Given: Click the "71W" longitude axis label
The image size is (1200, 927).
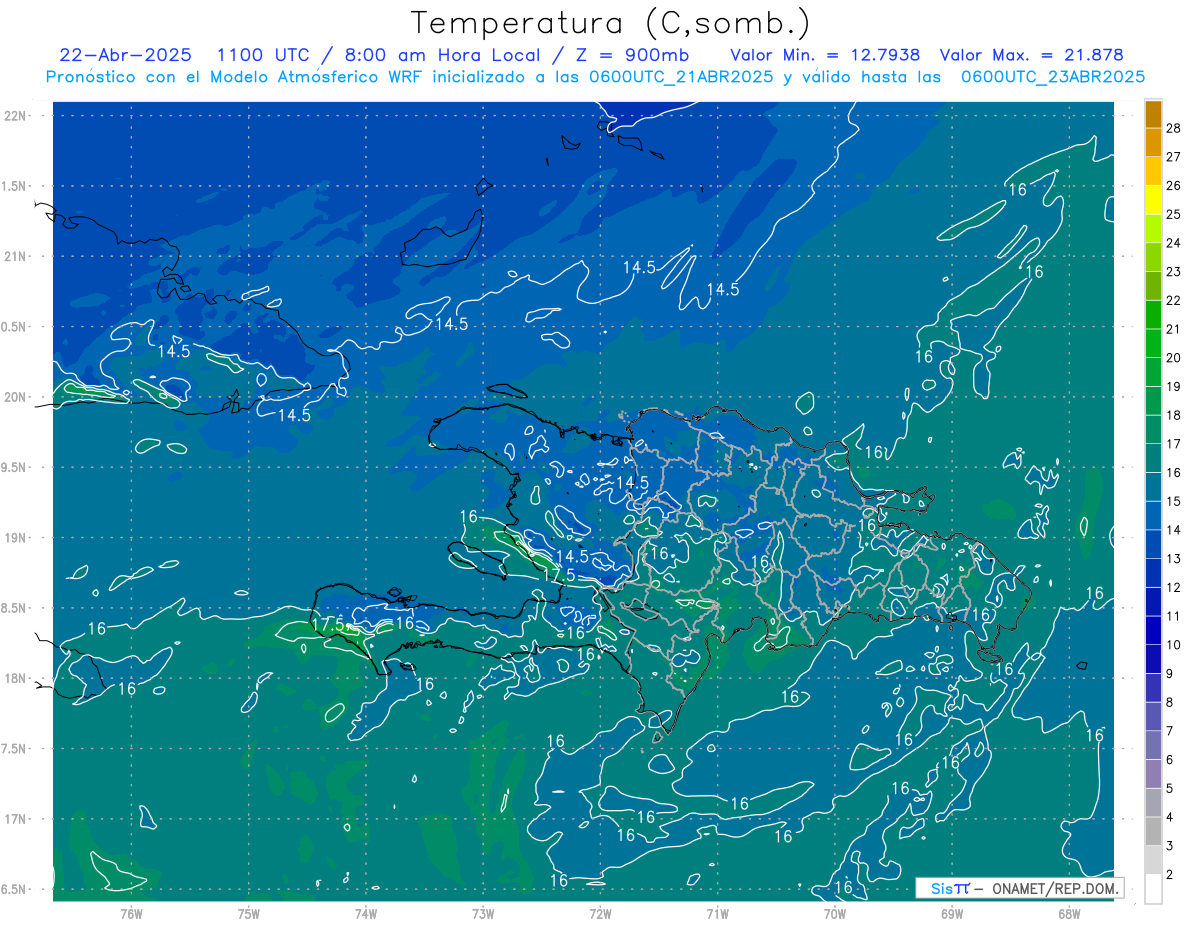Looking at the screenshot, I should (717, 913).
